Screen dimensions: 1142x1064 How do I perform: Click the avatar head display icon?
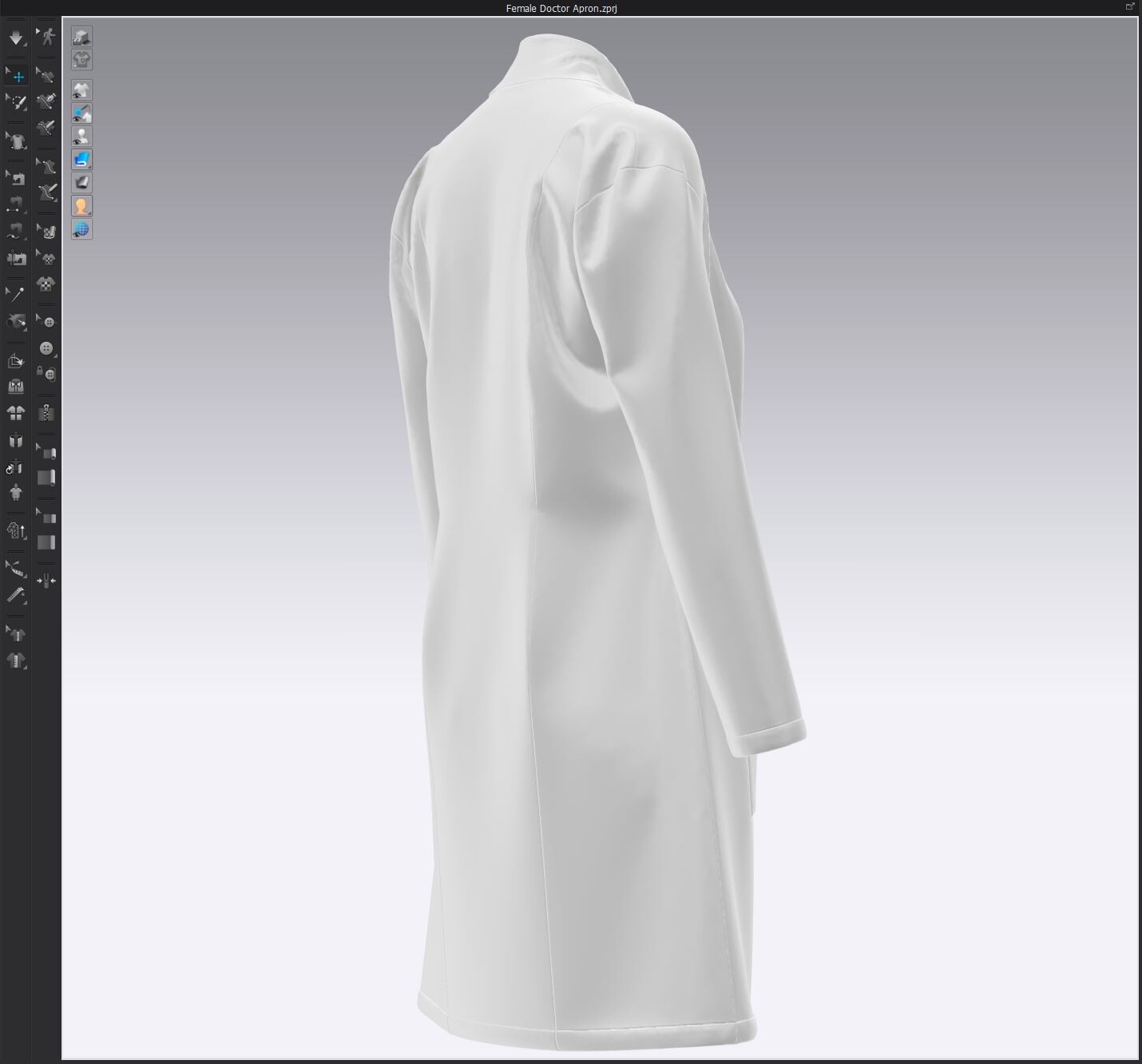[x=81, y=205]
